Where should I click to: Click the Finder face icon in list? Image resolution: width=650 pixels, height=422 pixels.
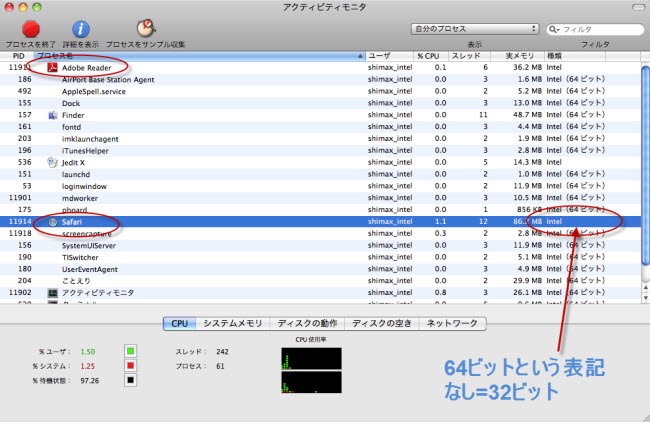click(53, 115)
